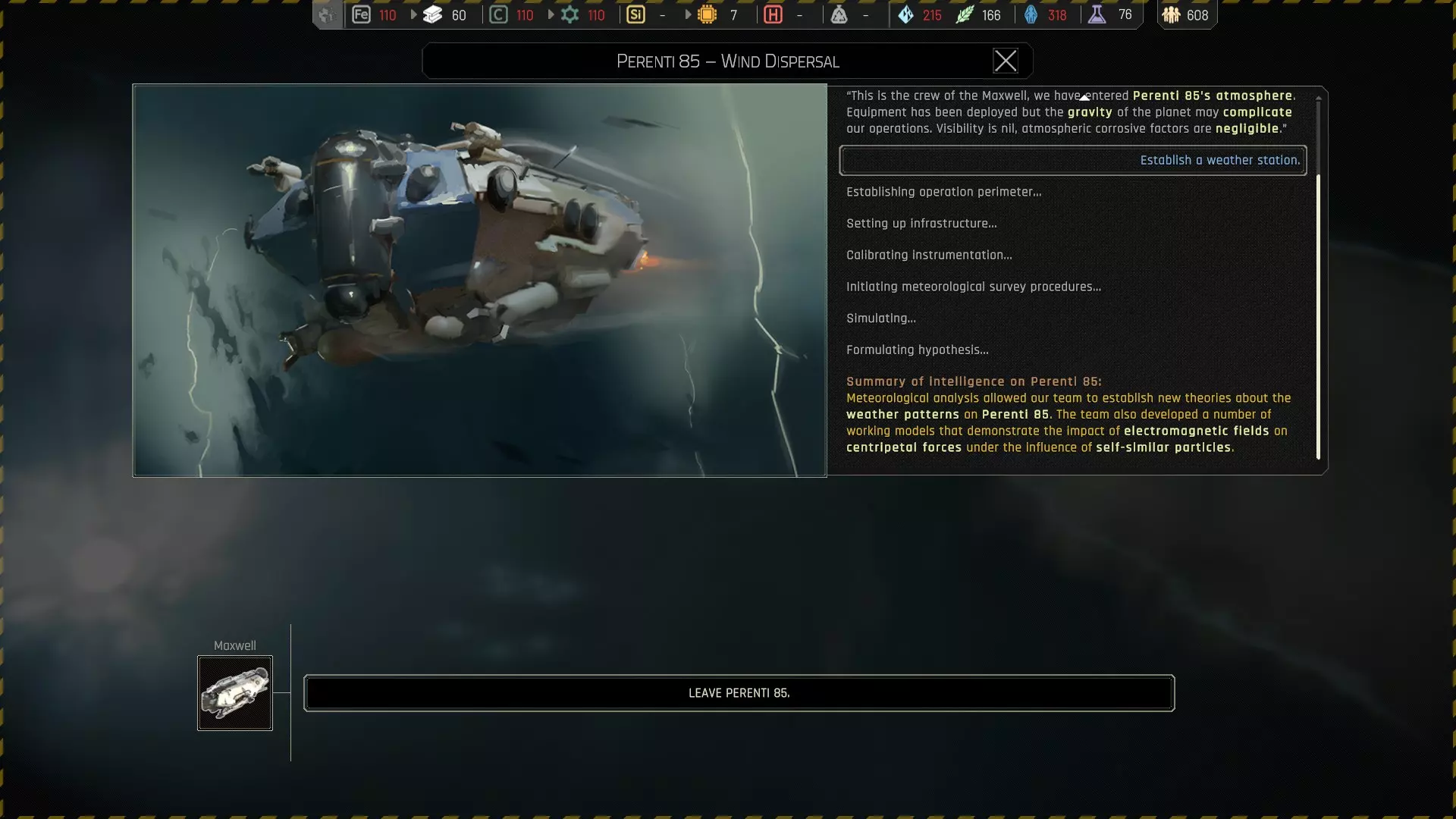The width and height of the screenshot is (1456, 819).
Task: Close the Perenti 85 Wind Dispersal window
Action: pyautogui.click(x=1005, y=61)
